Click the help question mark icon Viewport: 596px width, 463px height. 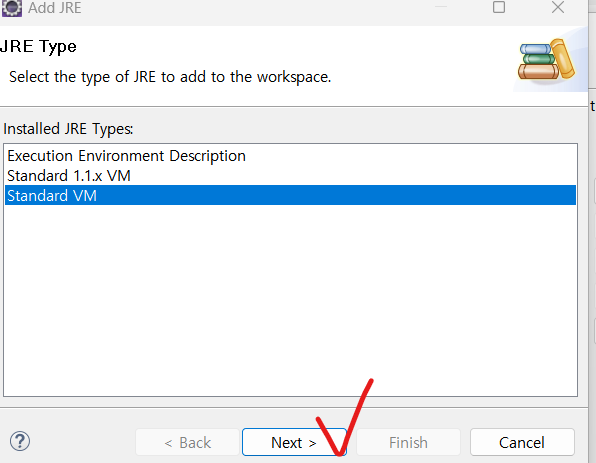pyautogui.click(x=20, y=441)
